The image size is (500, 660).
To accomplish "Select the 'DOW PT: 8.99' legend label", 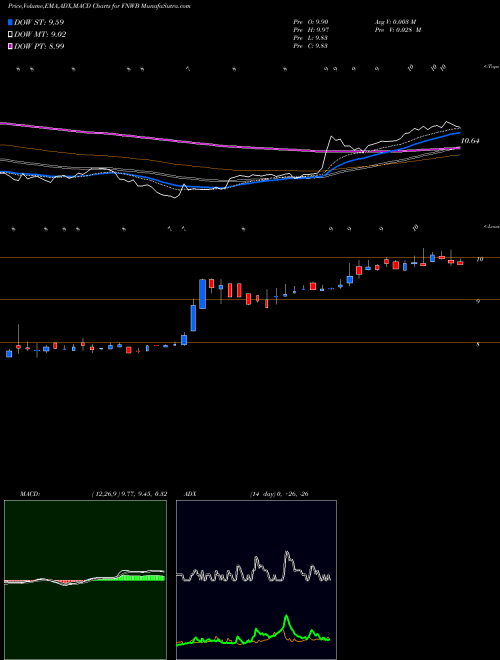I will click(39, 46).
